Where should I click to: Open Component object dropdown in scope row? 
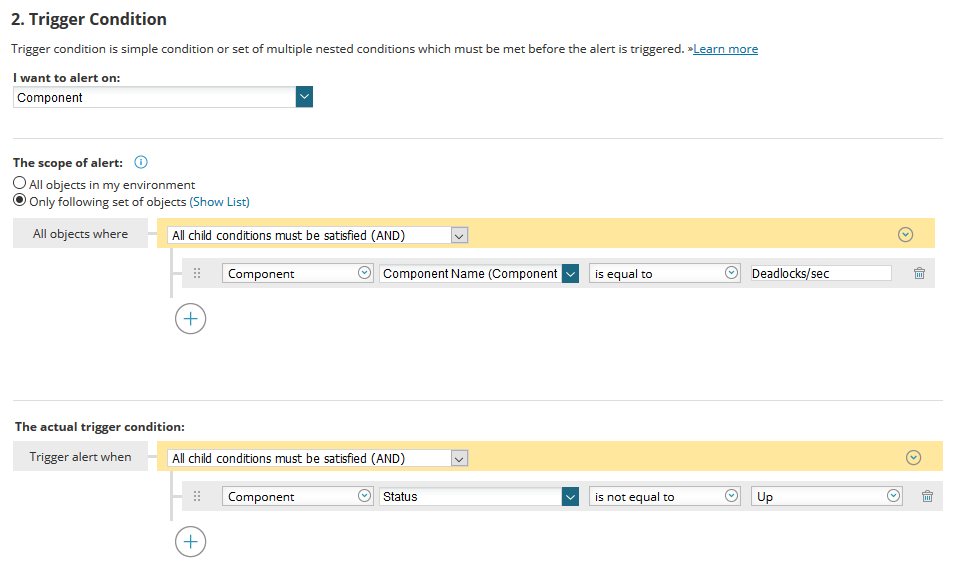point(297,273)
